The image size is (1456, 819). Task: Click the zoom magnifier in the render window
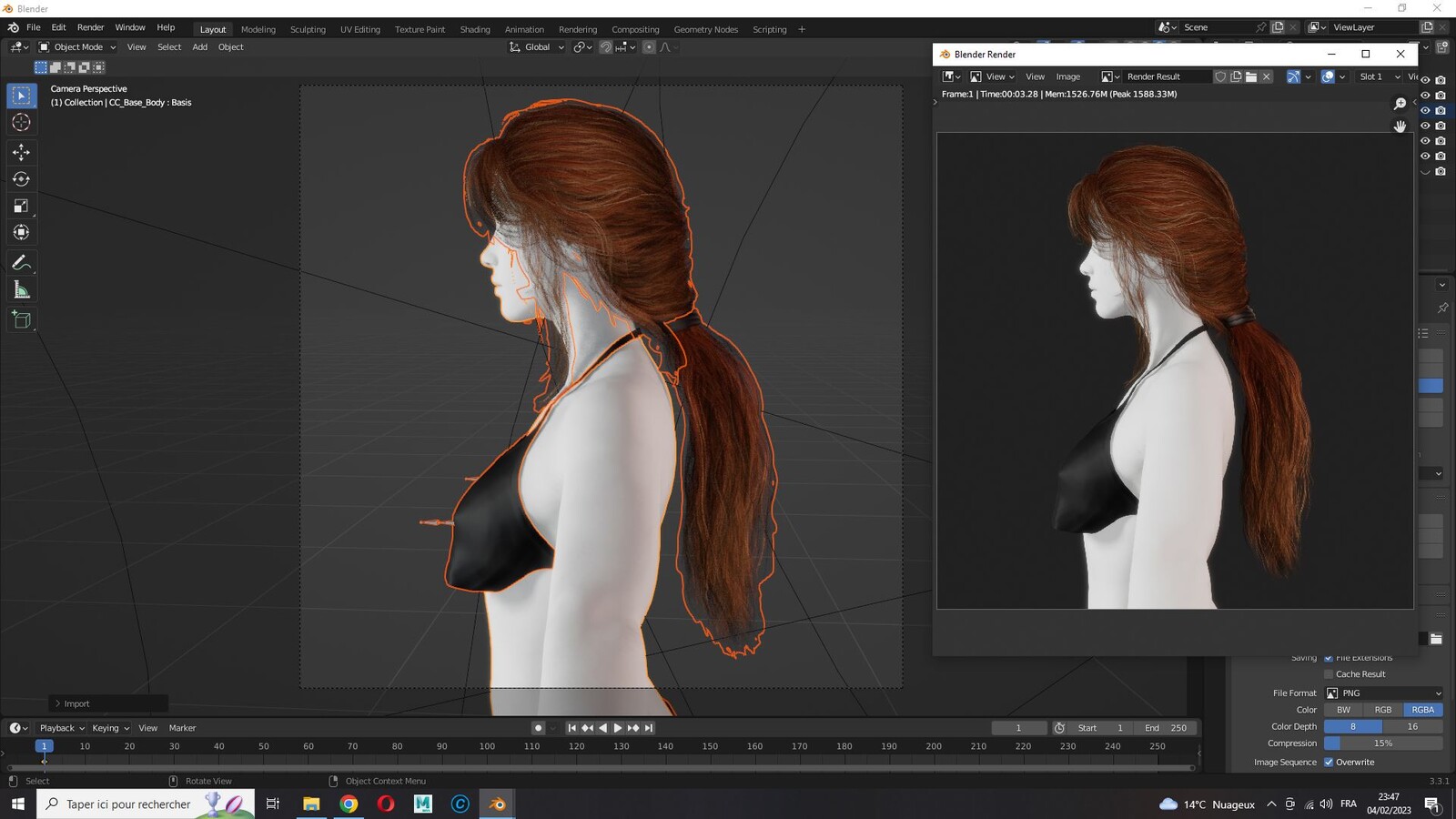tap(1400, 105)
